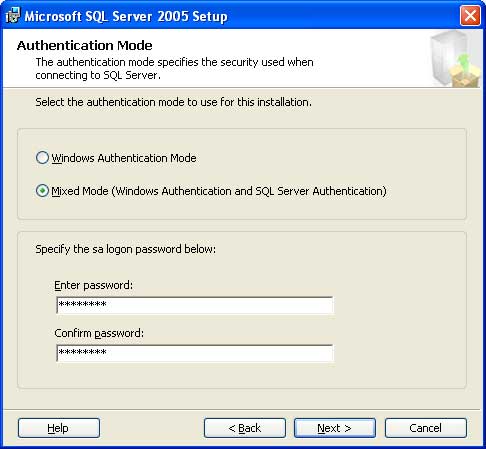Click the Microsoft SQL Server 2005 Setup title bar
486x449 pixels.
click(233, 16)
